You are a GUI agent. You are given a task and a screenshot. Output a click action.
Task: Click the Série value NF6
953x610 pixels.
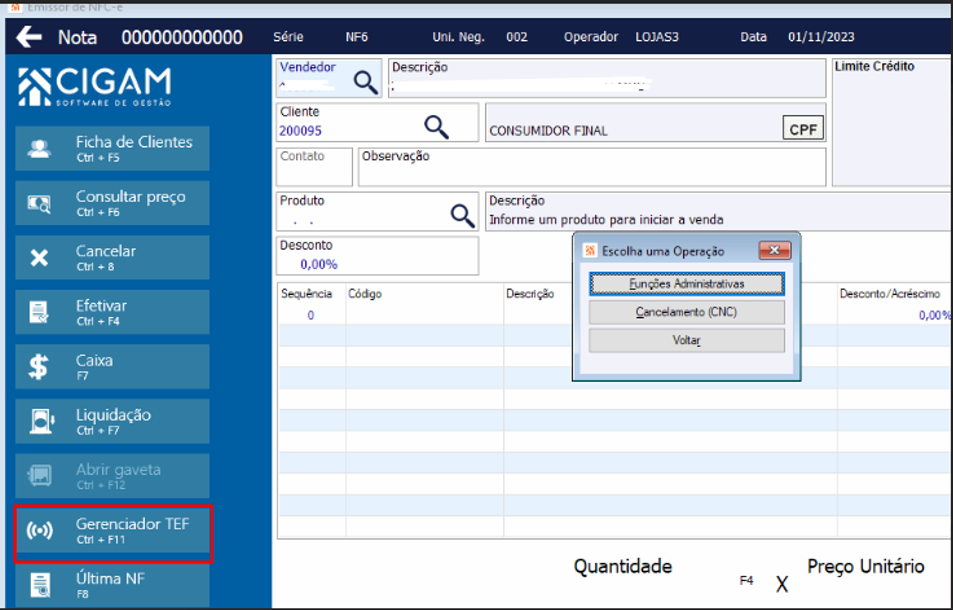357,37
